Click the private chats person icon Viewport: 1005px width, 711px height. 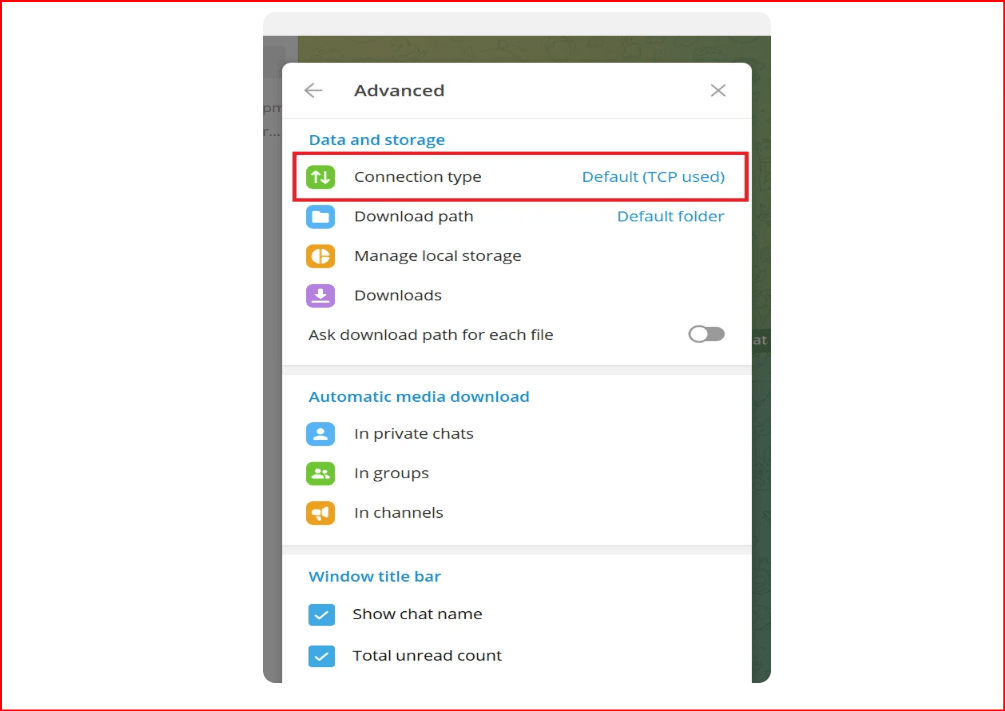pos(320,434)
